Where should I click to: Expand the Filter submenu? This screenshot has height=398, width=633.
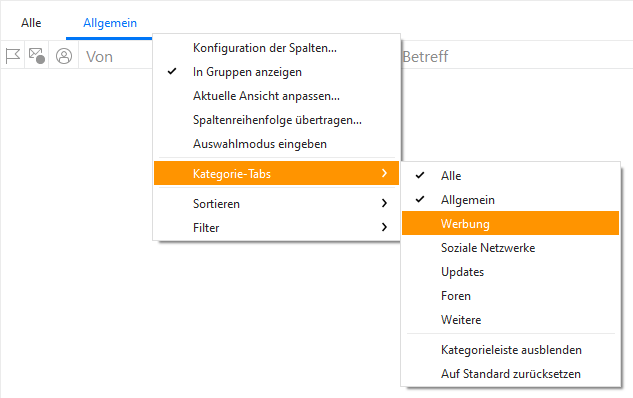(x=277, y=228)
